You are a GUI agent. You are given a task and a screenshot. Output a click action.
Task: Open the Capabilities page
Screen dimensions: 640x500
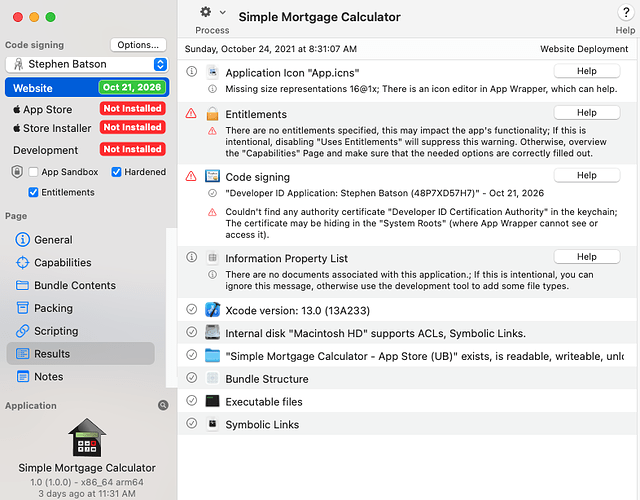pyautogui.click(x=81, y=262)
